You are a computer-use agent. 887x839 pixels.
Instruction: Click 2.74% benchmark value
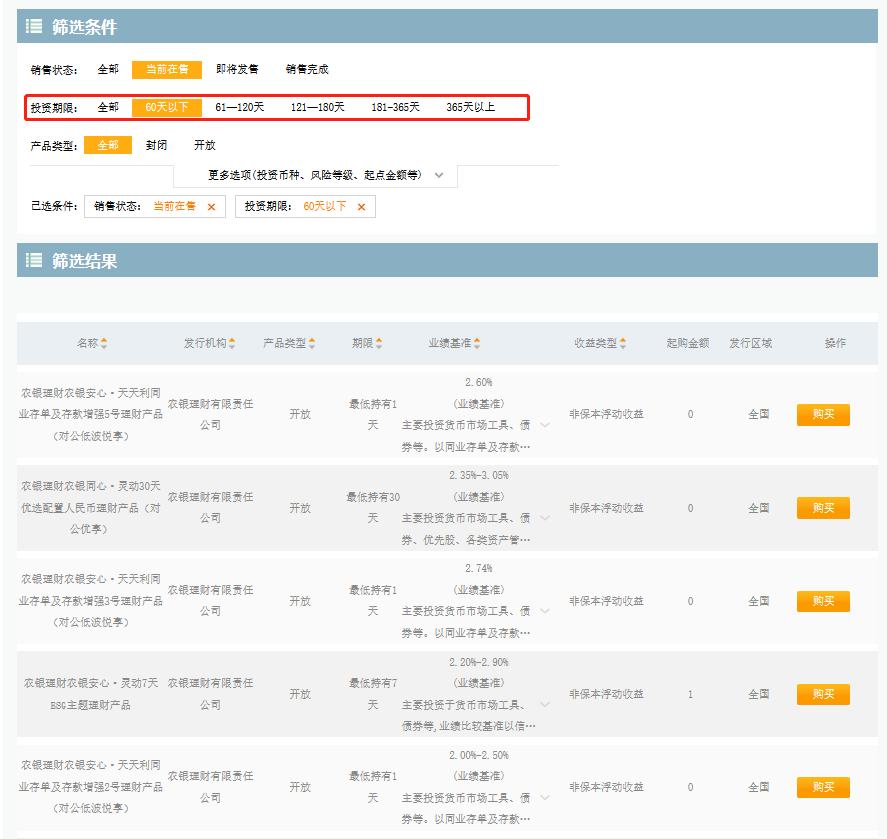479,569
